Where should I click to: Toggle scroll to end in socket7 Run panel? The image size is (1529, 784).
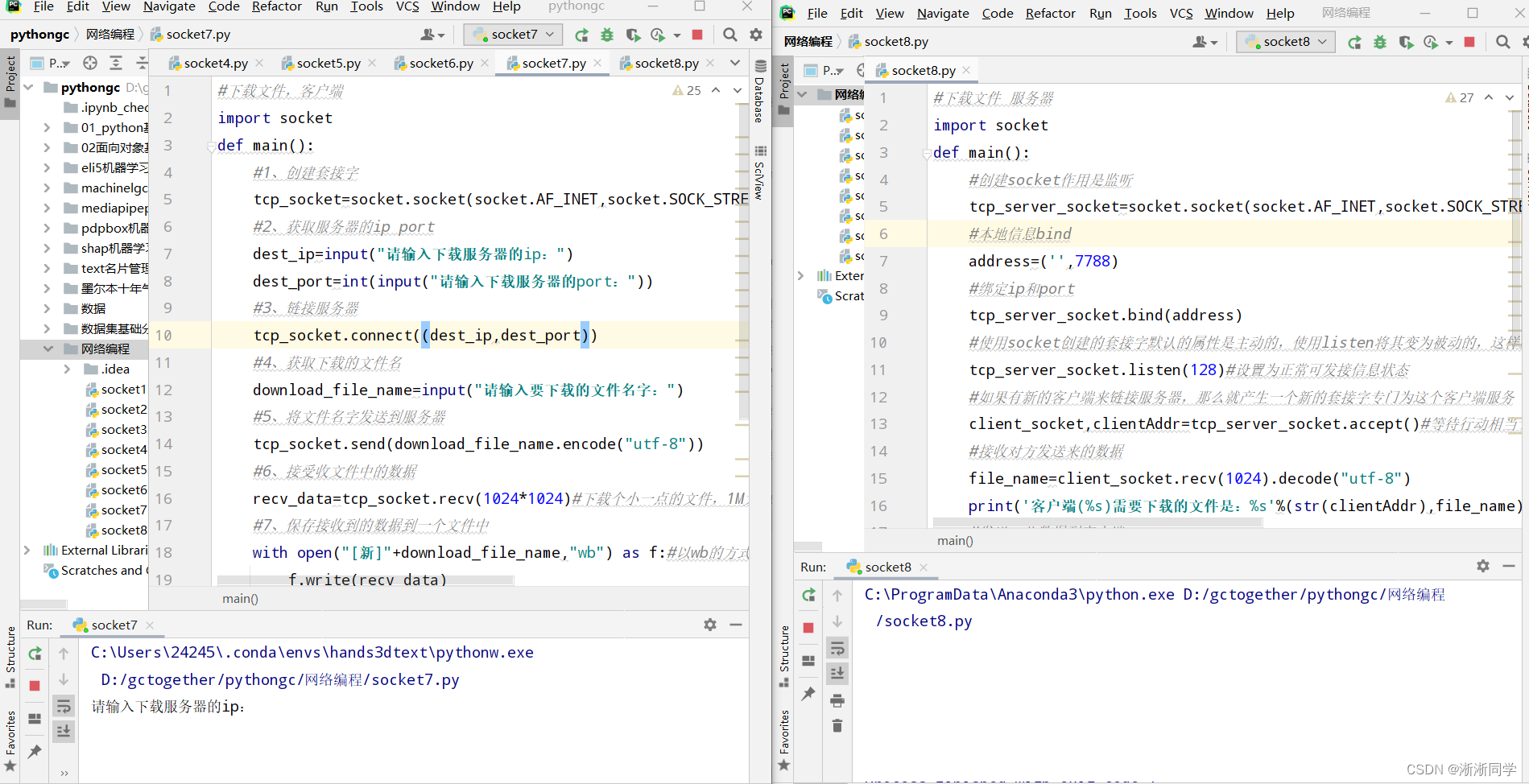[x=64, y=731]
